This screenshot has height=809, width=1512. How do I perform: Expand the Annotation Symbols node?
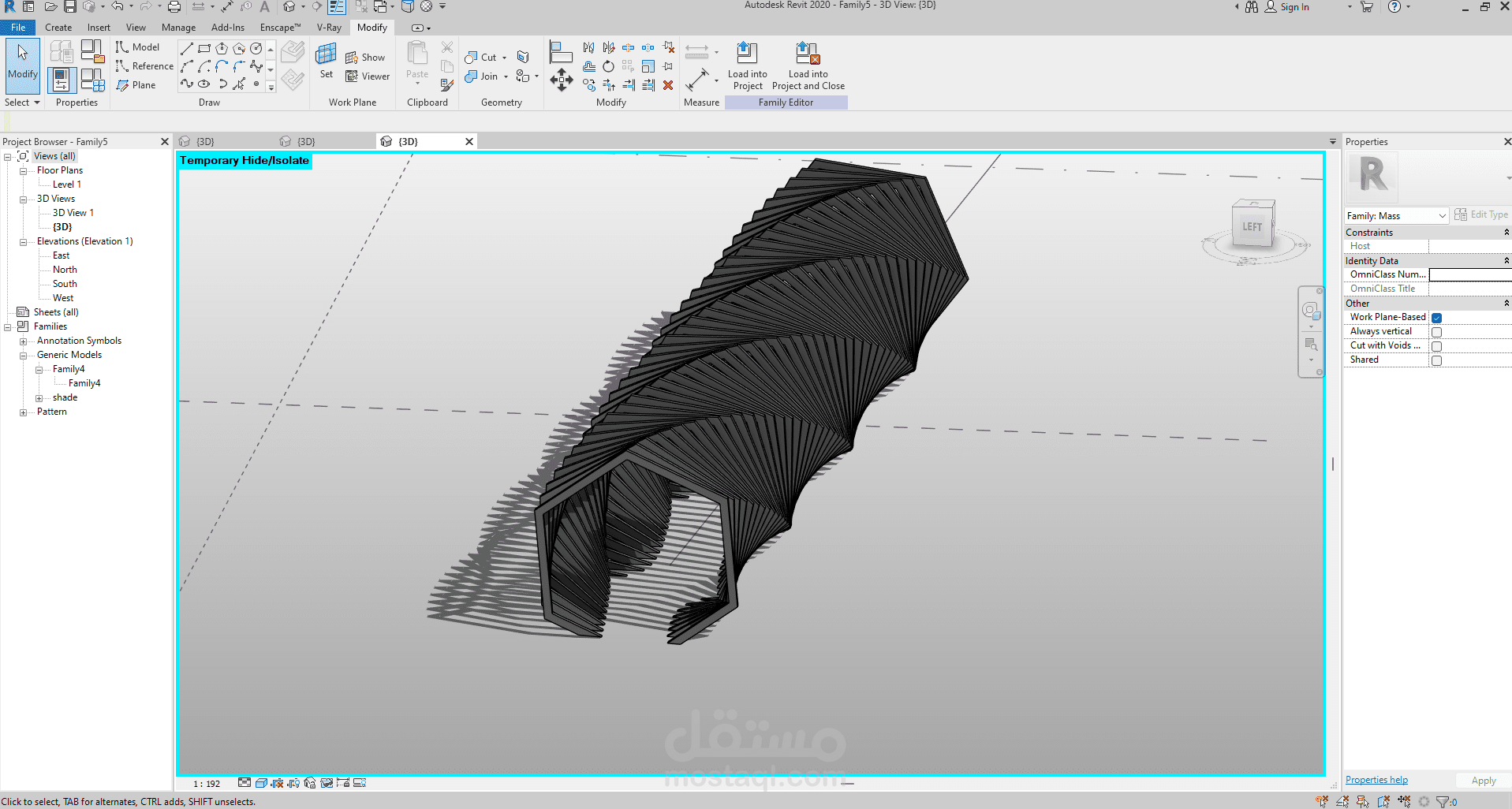(x=24, y=341)
